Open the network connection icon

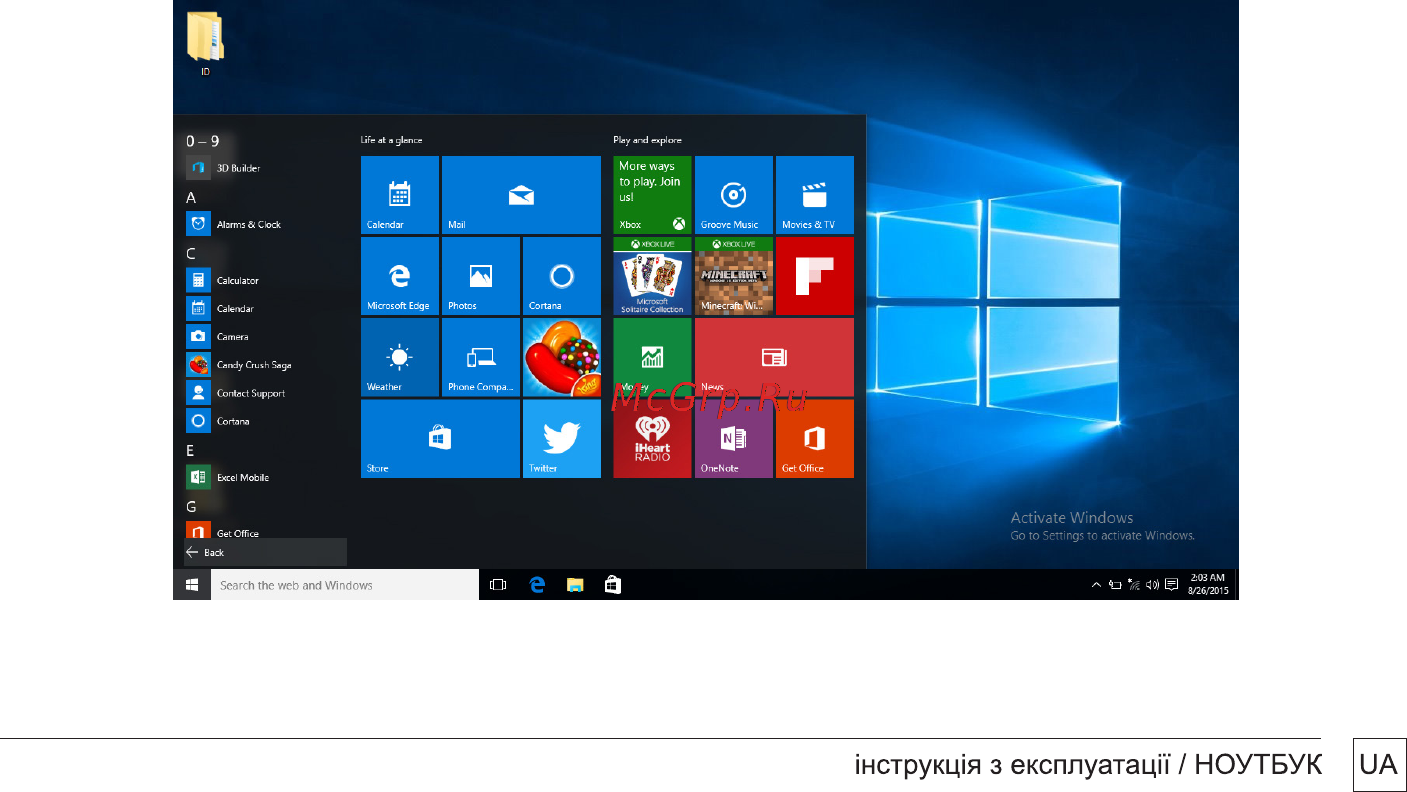point(1133,585)
